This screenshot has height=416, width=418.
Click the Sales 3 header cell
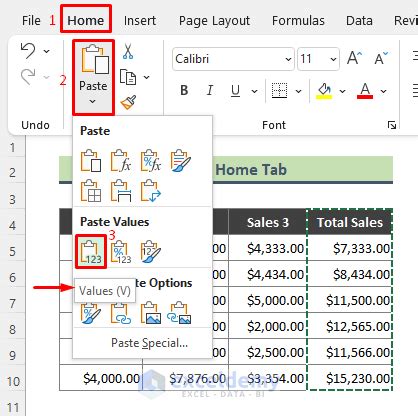[267, 222]
